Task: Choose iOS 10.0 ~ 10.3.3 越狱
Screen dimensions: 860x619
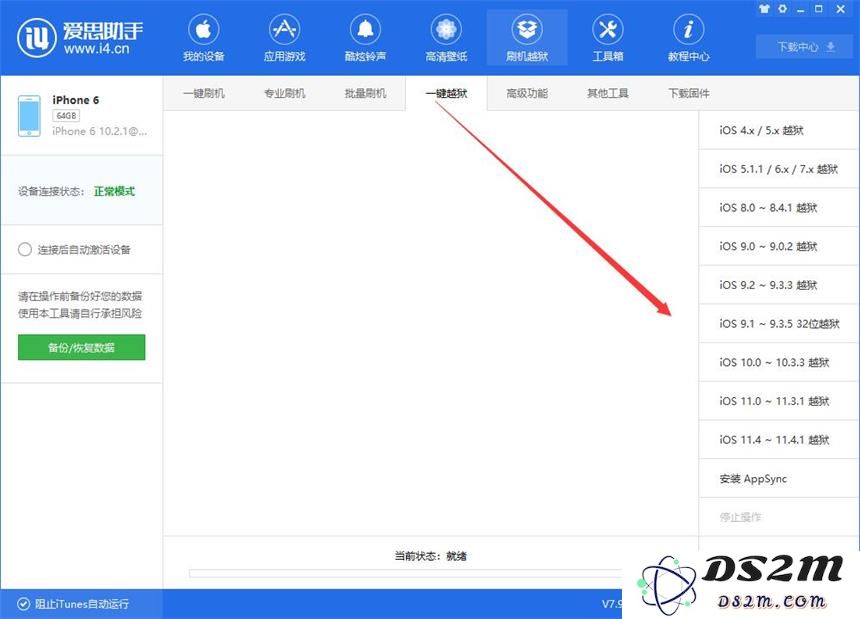Action: pyautogui.click(x=779, y=362)
